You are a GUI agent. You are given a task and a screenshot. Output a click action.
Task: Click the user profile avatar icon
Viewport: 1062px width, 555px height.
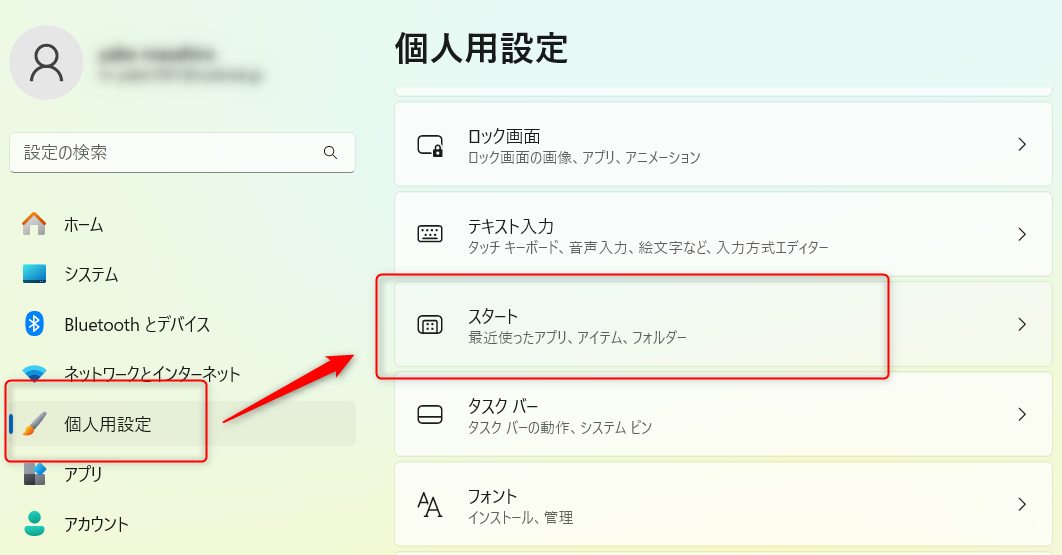coord(46,62)
